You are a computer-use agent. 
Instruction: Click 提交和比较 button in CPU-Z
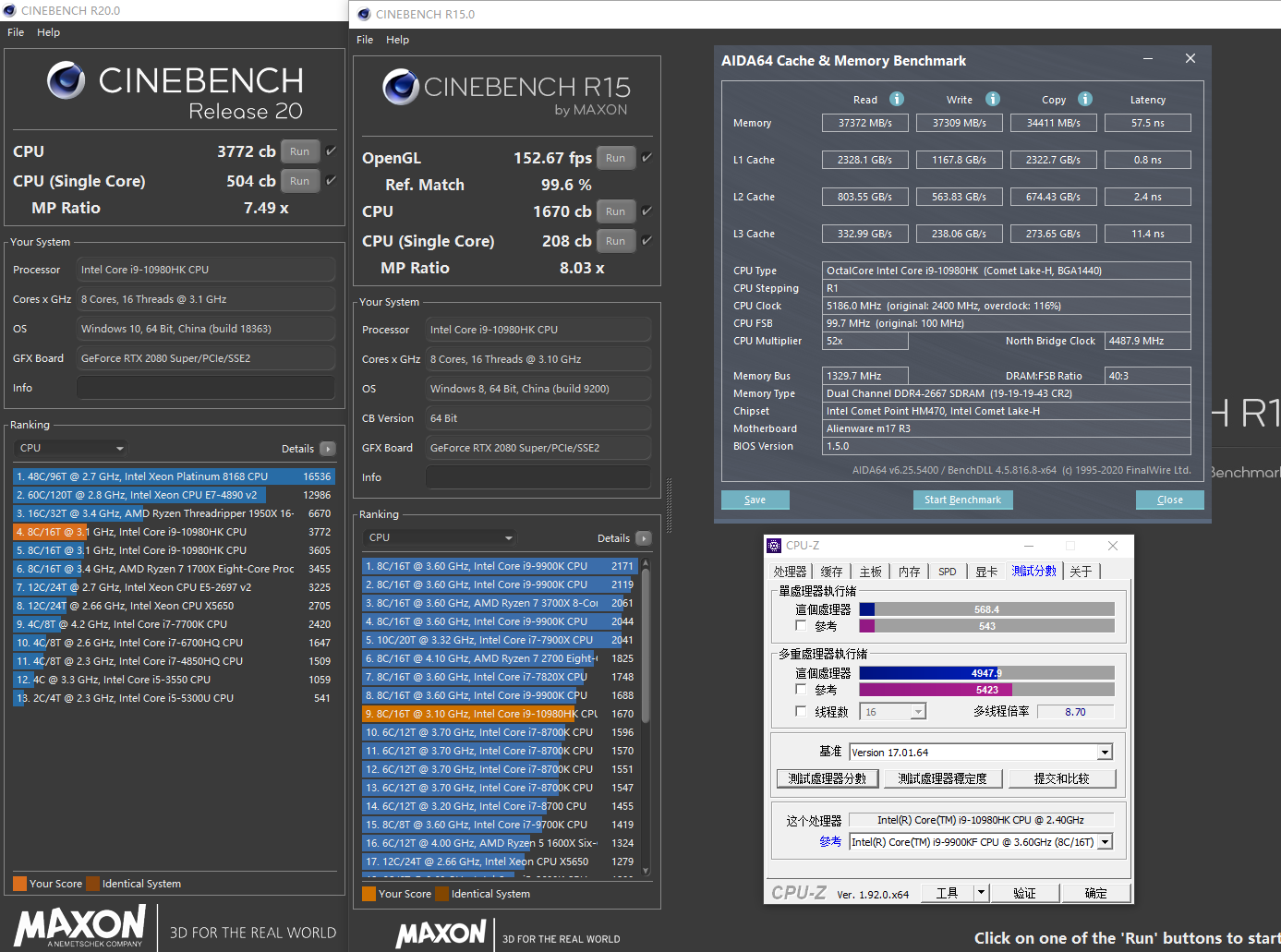[1062, 778]
